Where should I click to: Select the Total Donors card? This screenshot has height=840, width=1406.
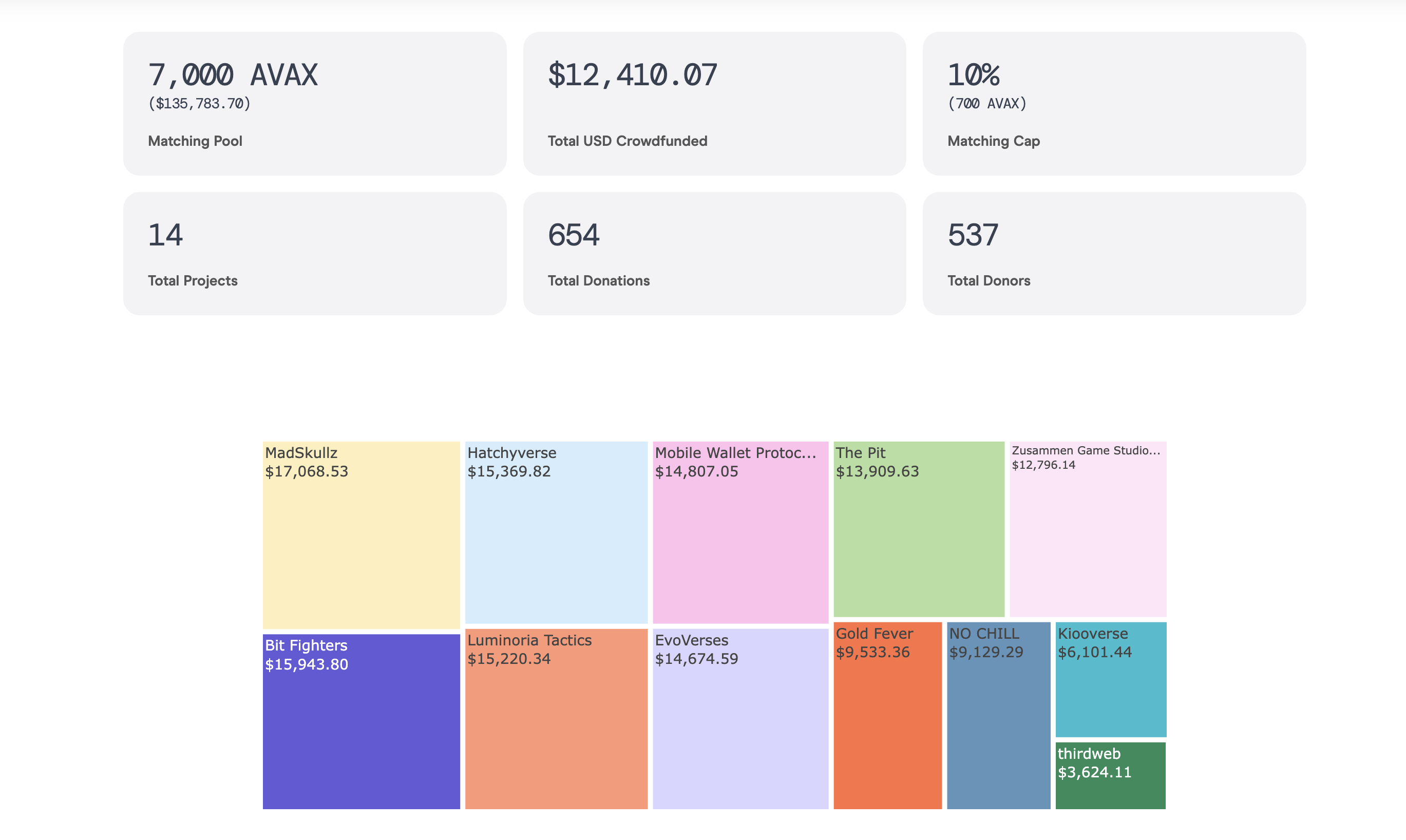(1114, 253)
